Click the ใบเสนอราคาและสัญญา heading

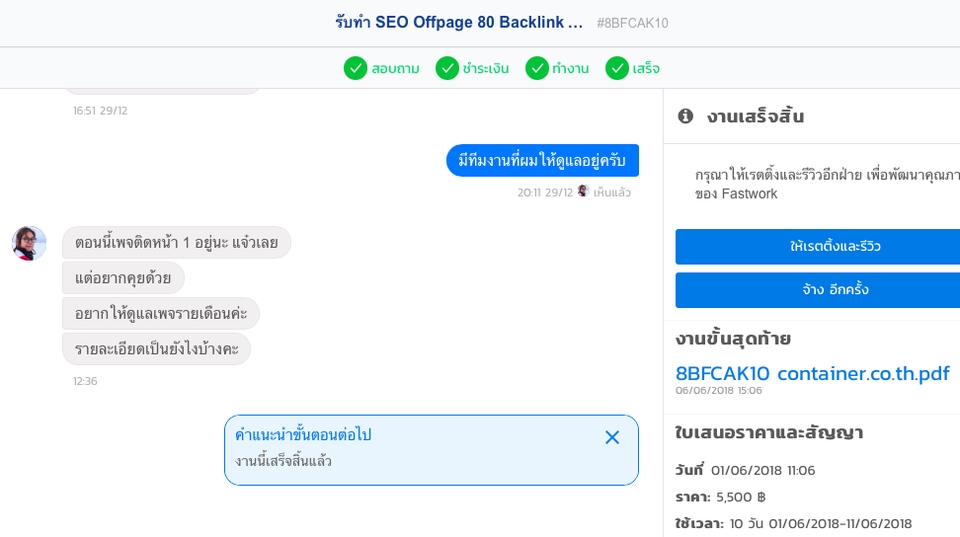click(x=769, y=432)
